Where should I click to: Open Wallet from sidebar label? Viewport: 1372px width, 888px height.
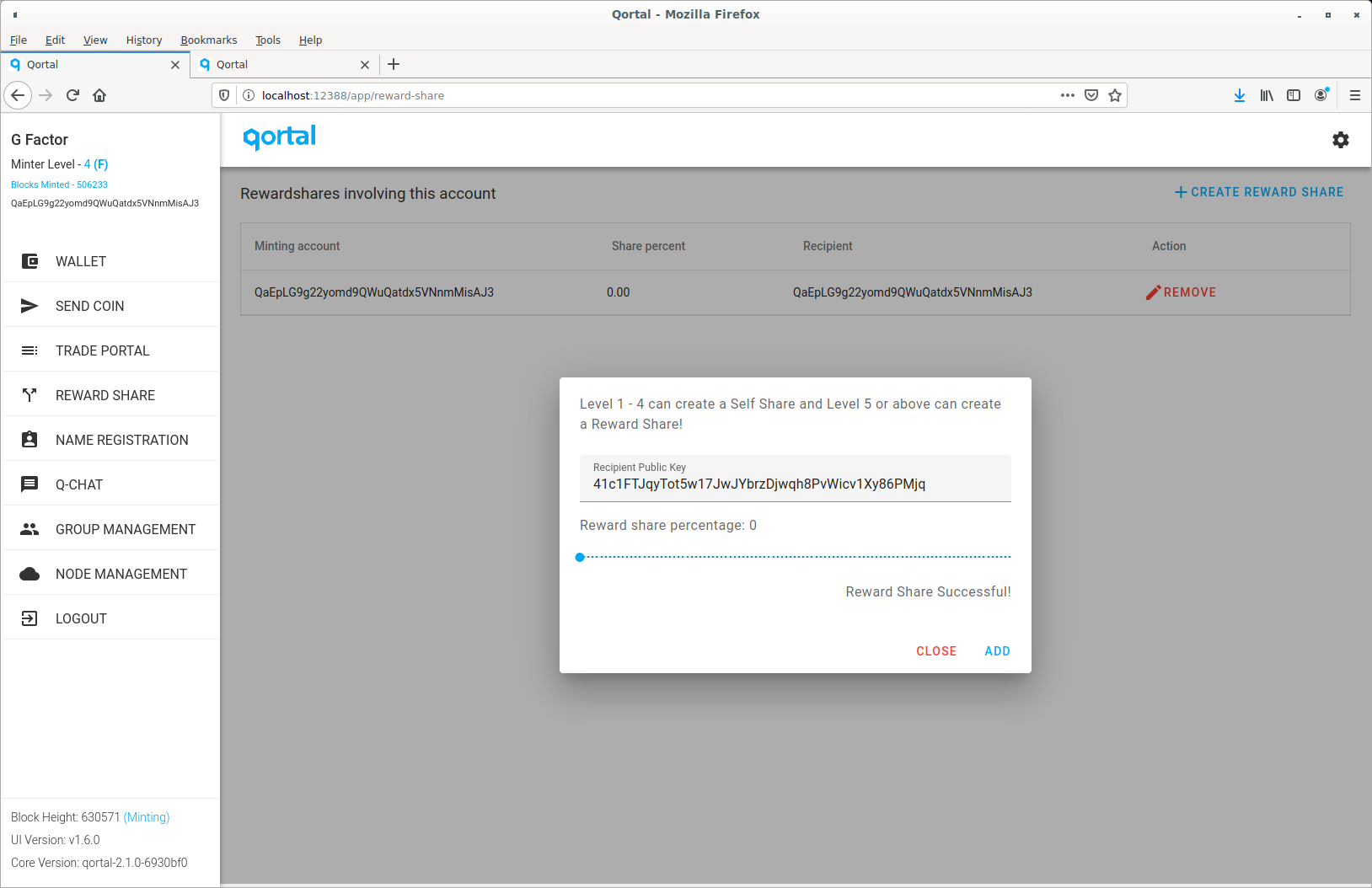click(x=81, y=261)
